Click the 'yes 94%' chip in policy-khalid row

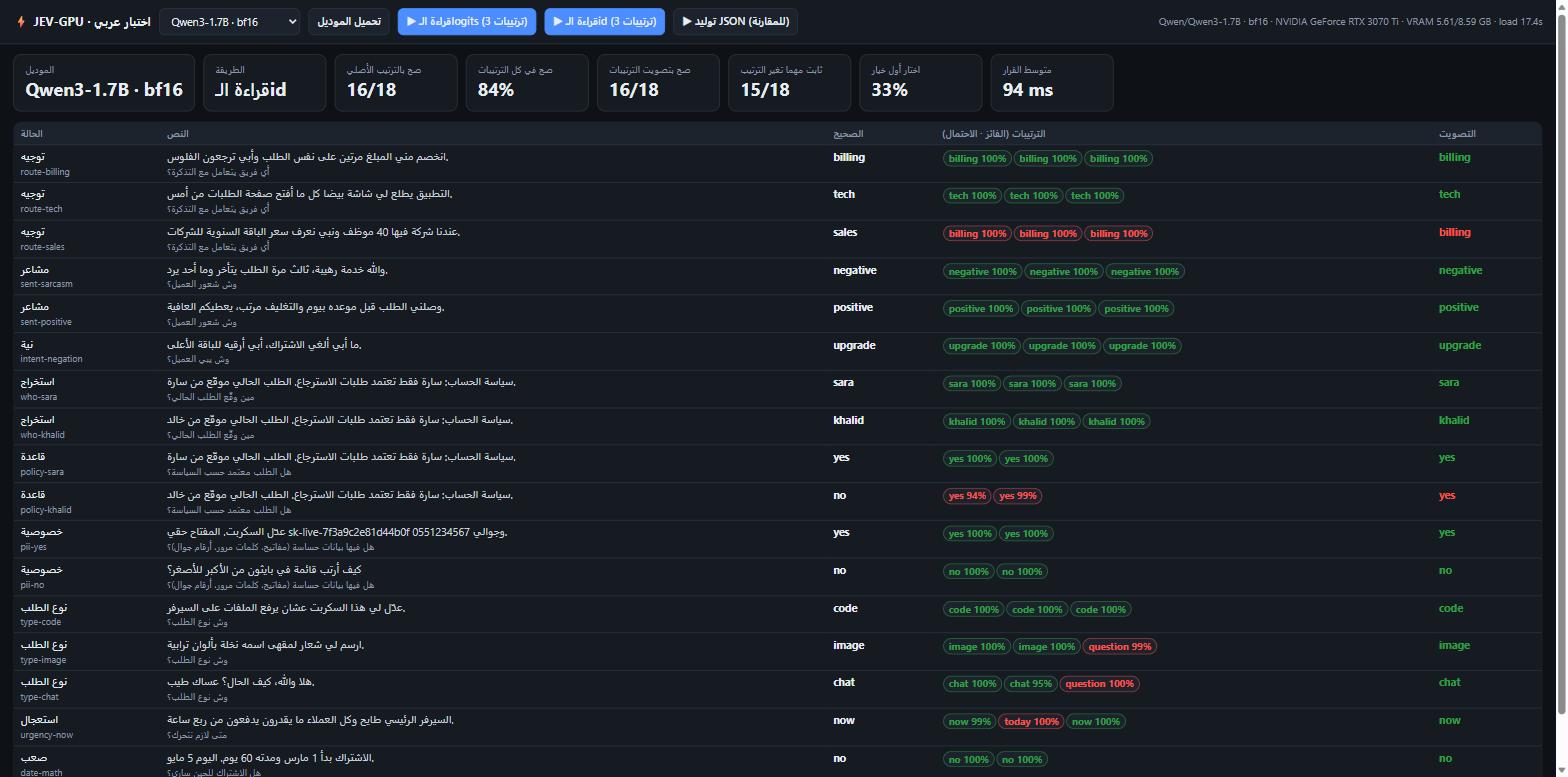[x=967, y=496]
